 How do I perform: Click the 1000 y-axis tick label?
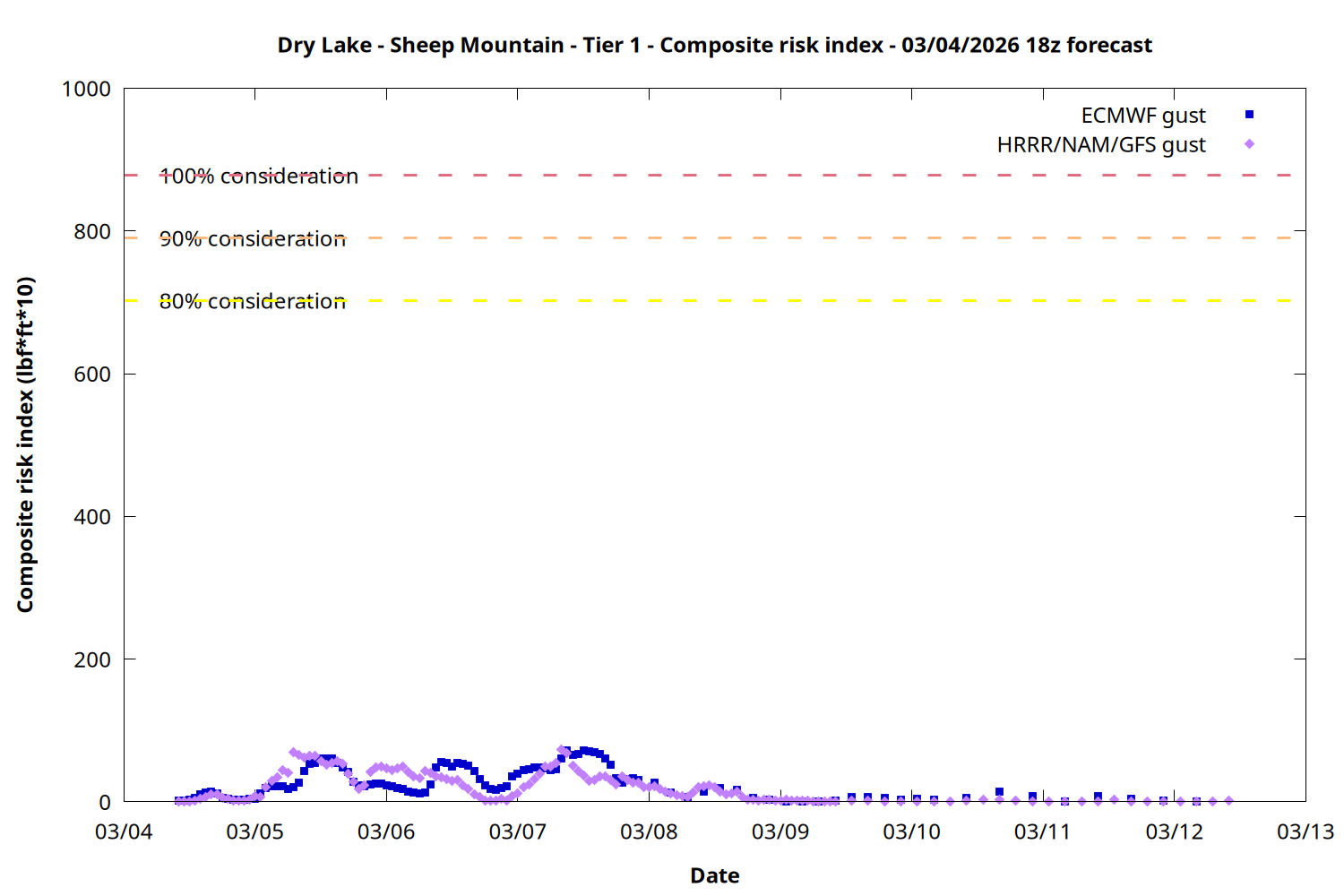click(86, 90)
